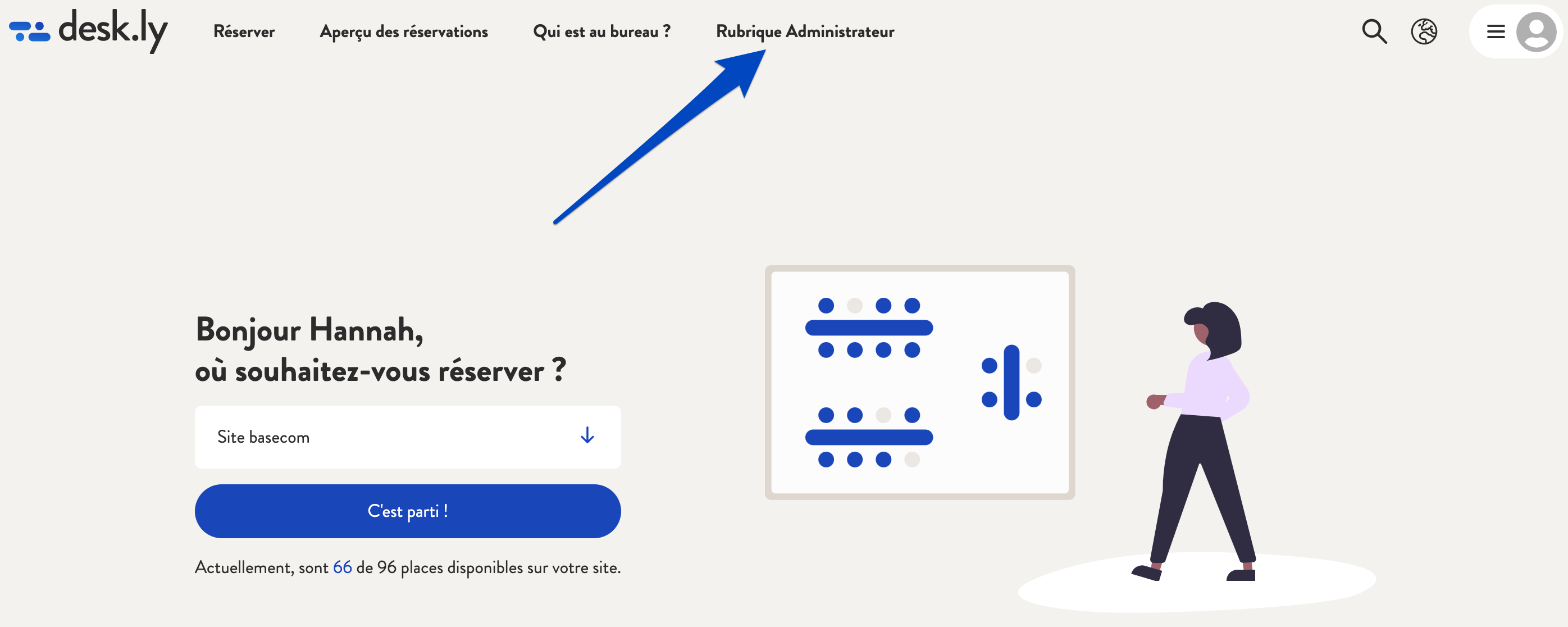Image resolution: width=1568 pixels, height=627 pixels.
Task: Click the hamburger menu icon
Action: pos(1497,30)
